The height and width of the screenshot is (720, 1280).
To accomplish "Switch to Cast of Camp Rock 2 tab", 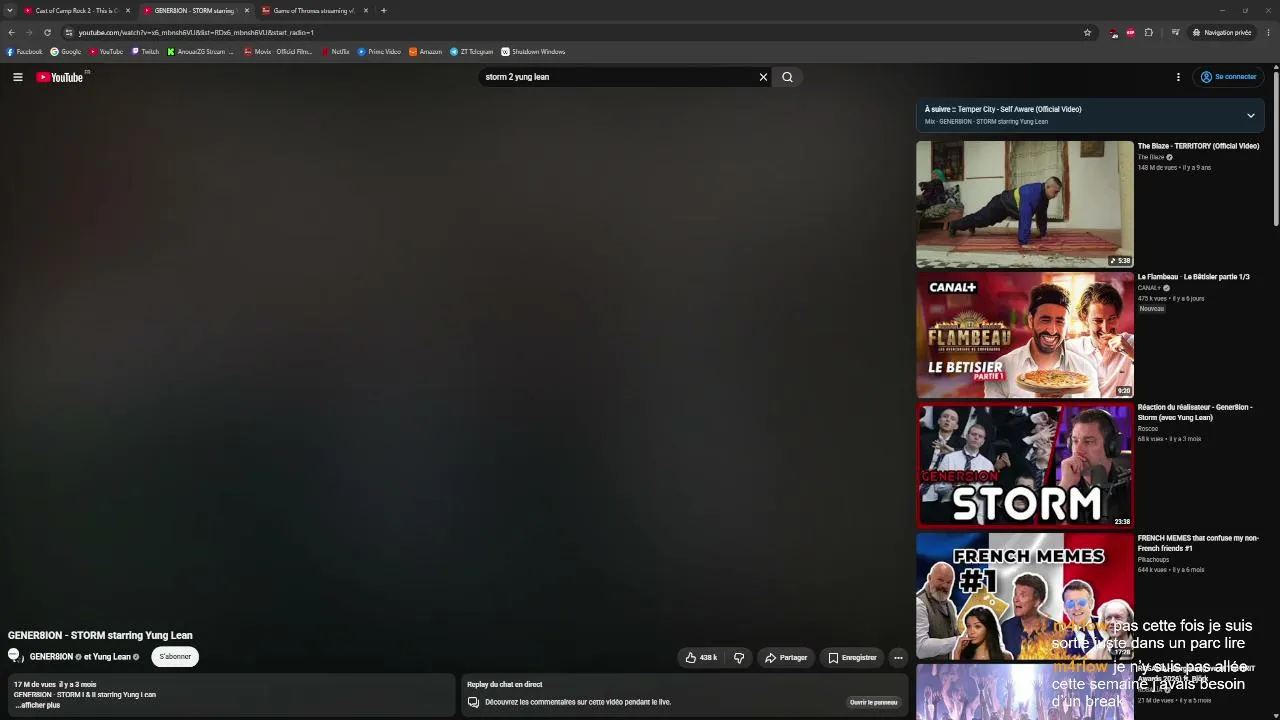I will [x=77, y=11].
